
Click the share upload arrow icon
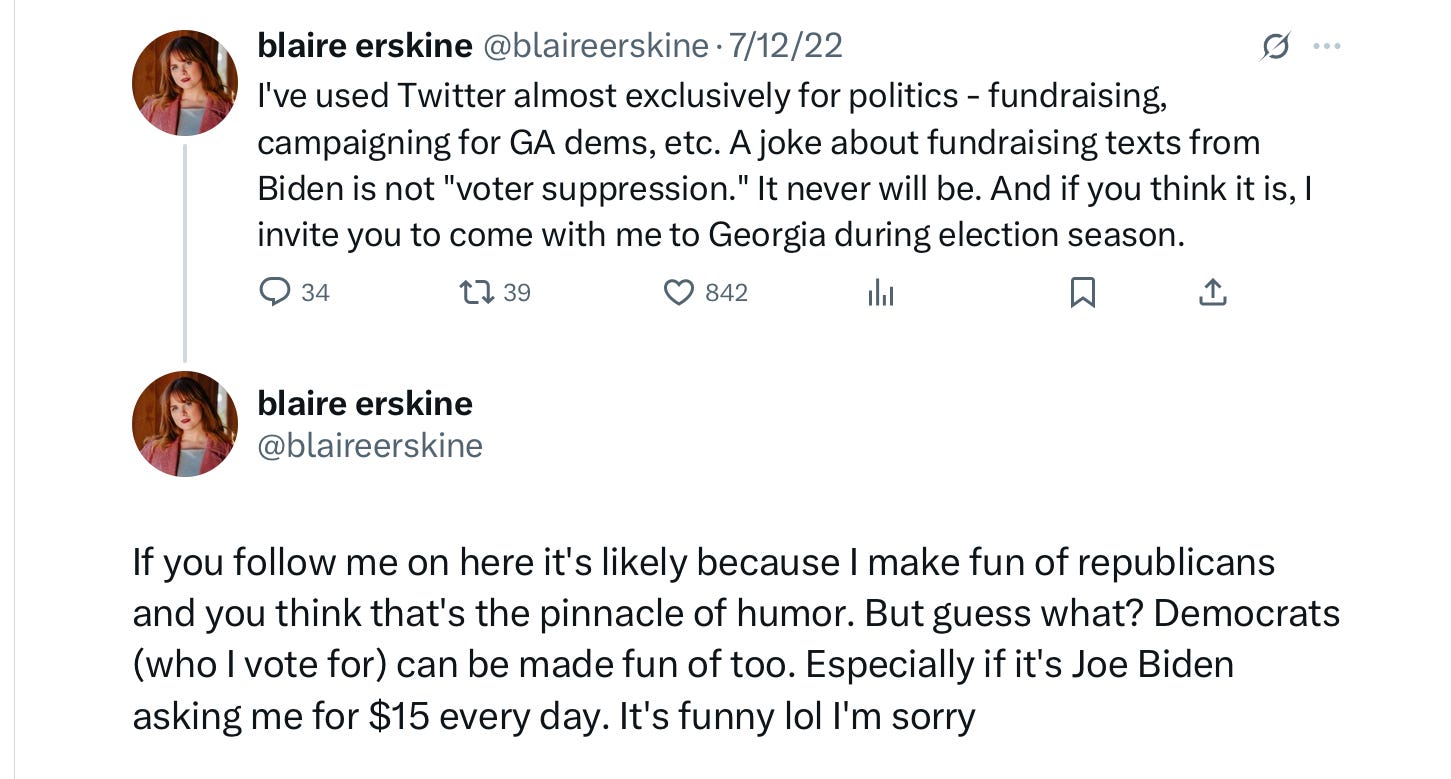coord(1211,292)
